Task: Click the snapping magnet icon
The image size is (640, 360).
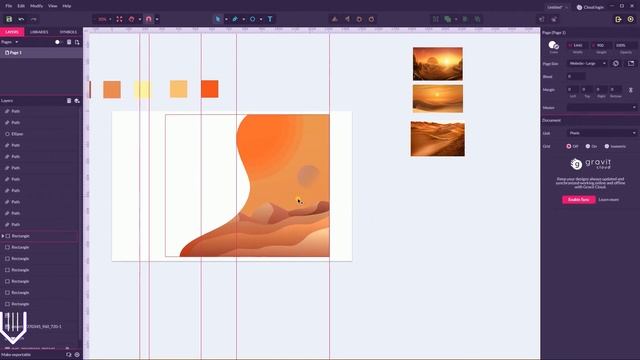Action: pos(149,19)
